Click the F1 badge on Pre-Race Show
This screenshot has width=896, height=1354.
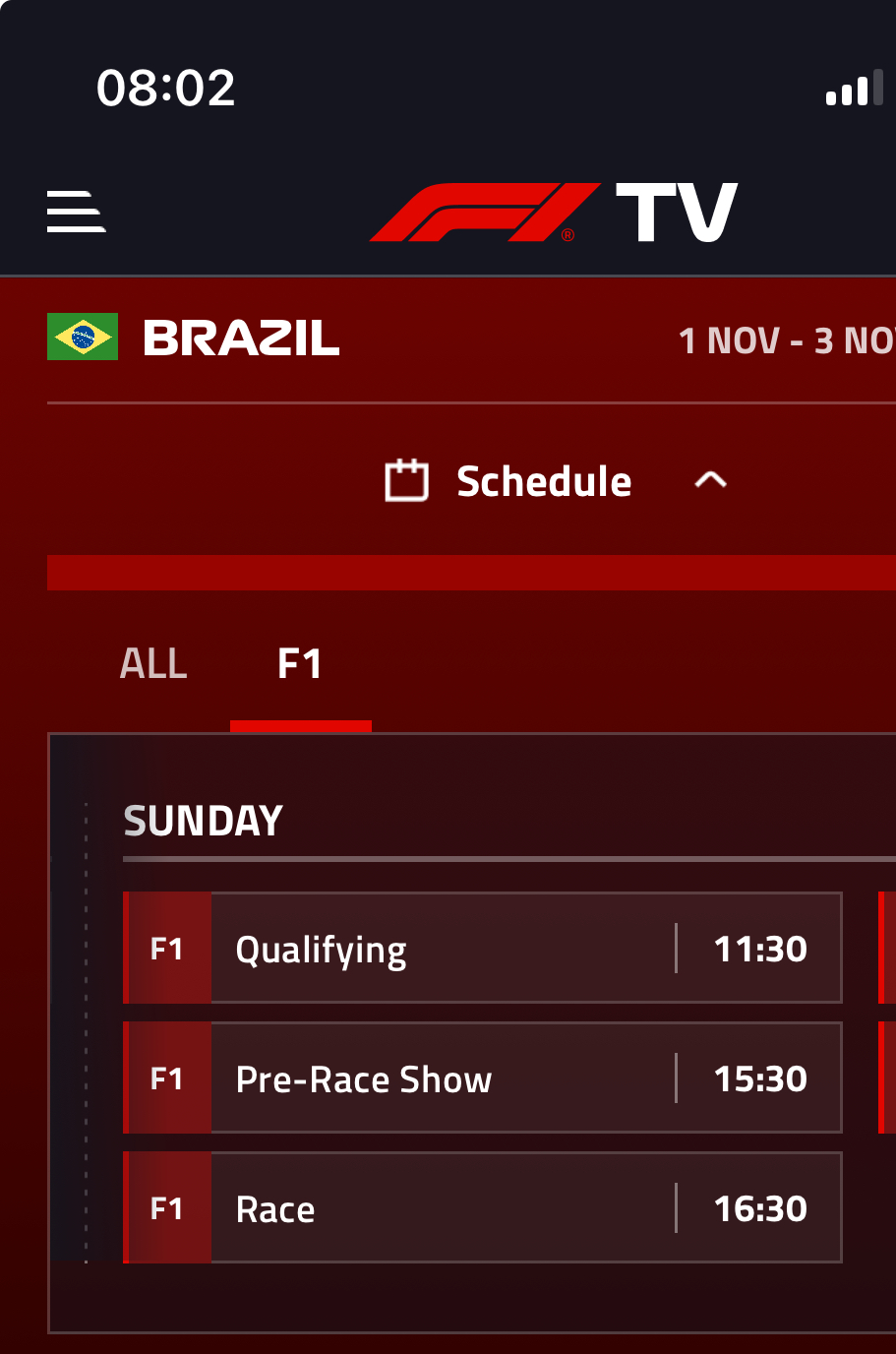tap(167, 1077)
